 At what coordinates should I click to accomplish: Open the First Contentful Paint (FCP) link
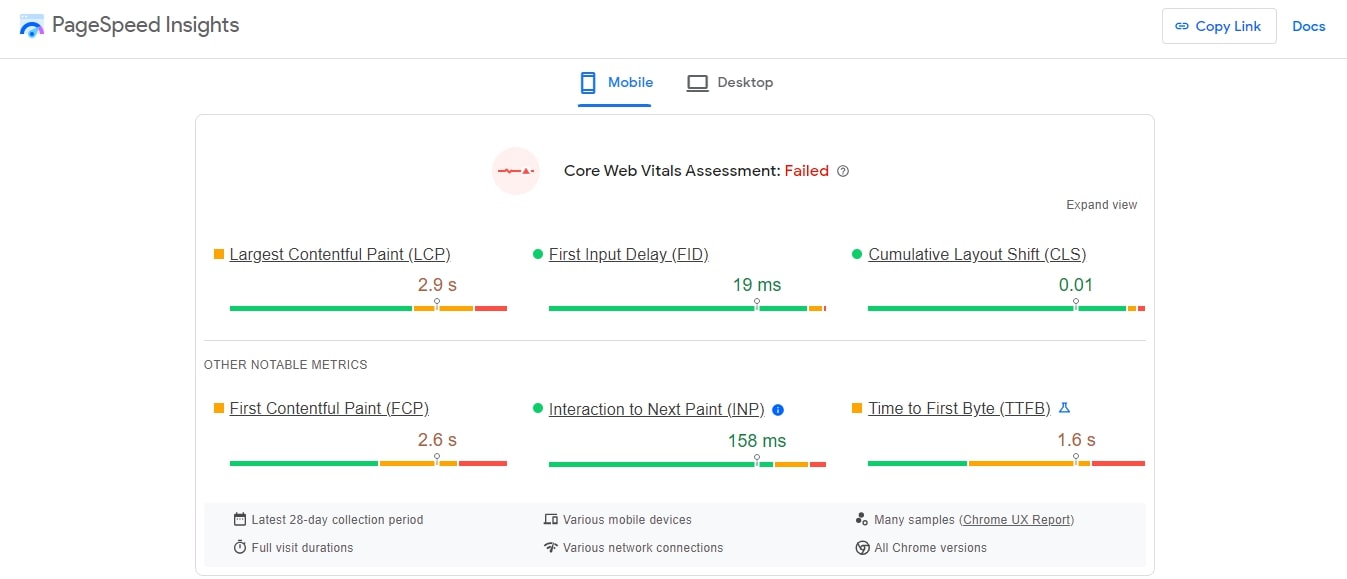click(x=329, y=408)
